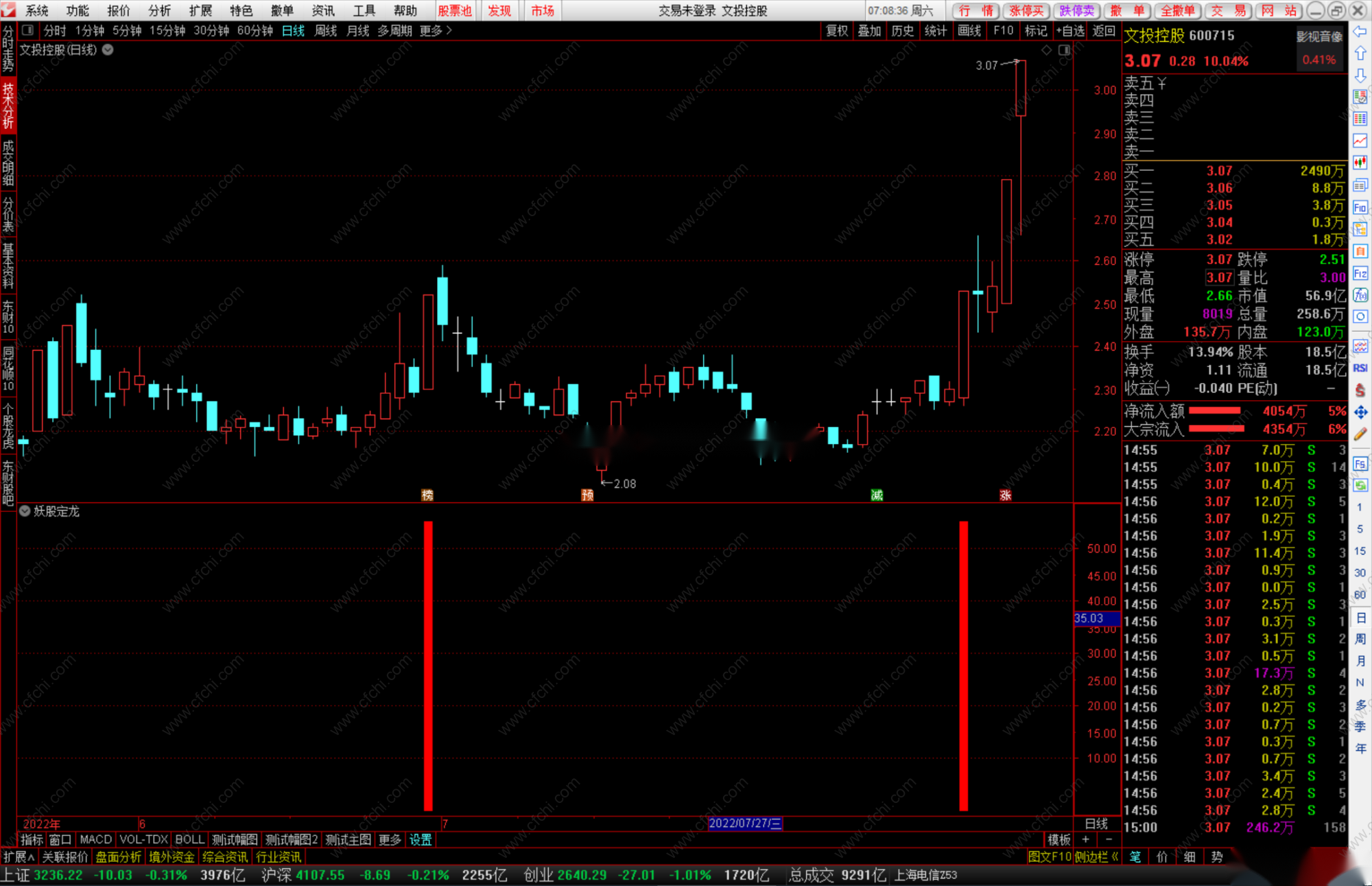This screenshot has height=886, width=1372.
Task: Click the F10 info icon in right sidebar
Action: coord(1360,207)
